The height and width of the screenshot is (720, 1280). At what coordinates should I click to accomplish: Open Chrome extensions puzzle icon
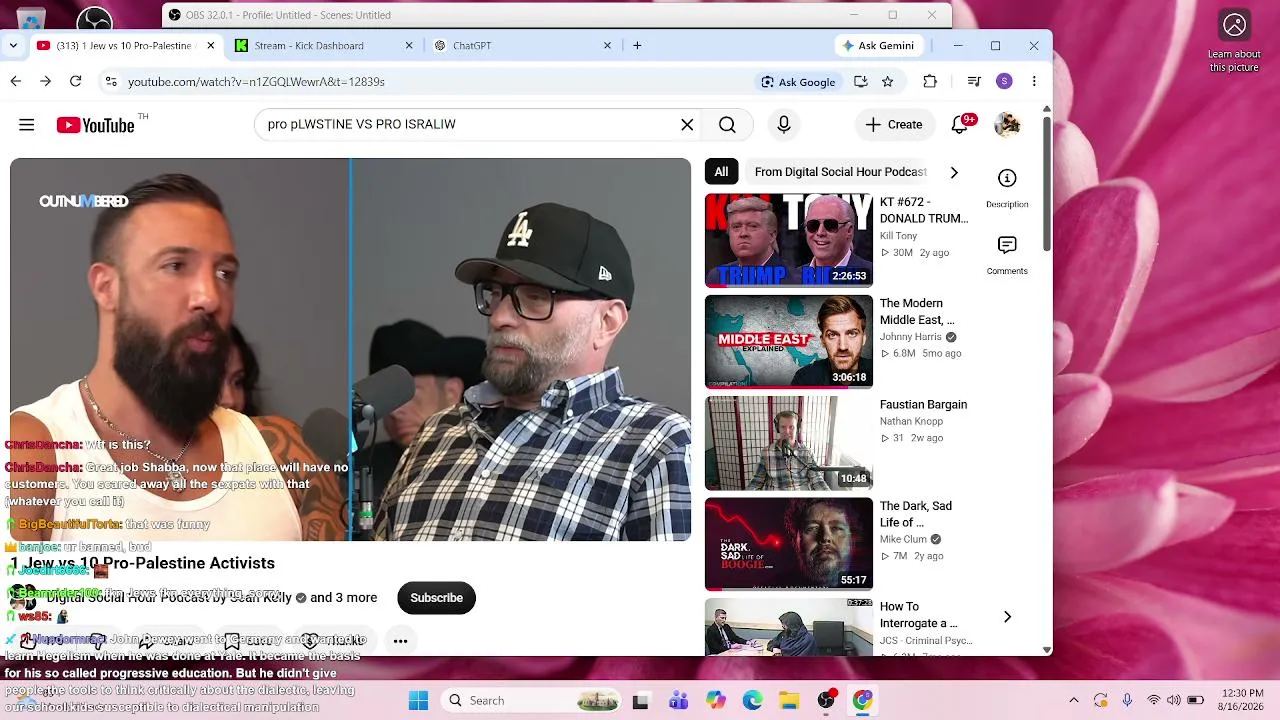click(x=930, y=82)
